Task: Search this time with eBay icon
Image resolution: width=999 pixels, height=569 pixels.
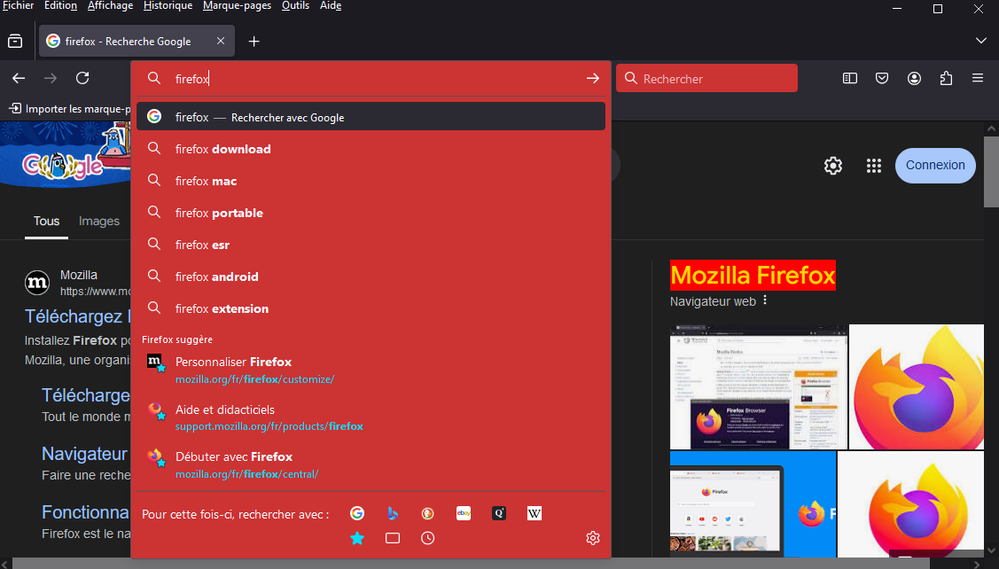Action: pos(463,513)
